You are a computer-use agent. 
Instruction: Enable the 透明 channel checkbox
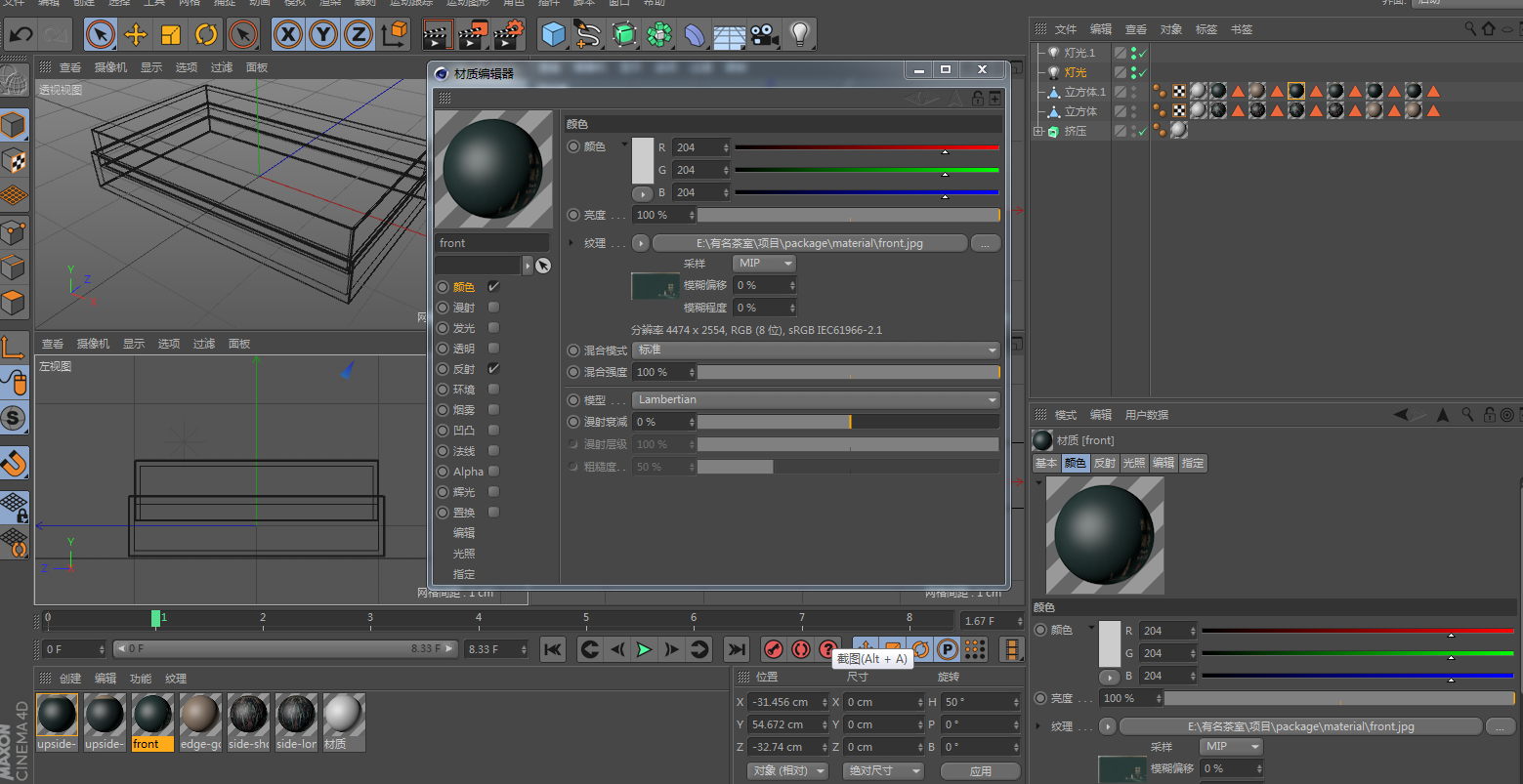[493, 348]
